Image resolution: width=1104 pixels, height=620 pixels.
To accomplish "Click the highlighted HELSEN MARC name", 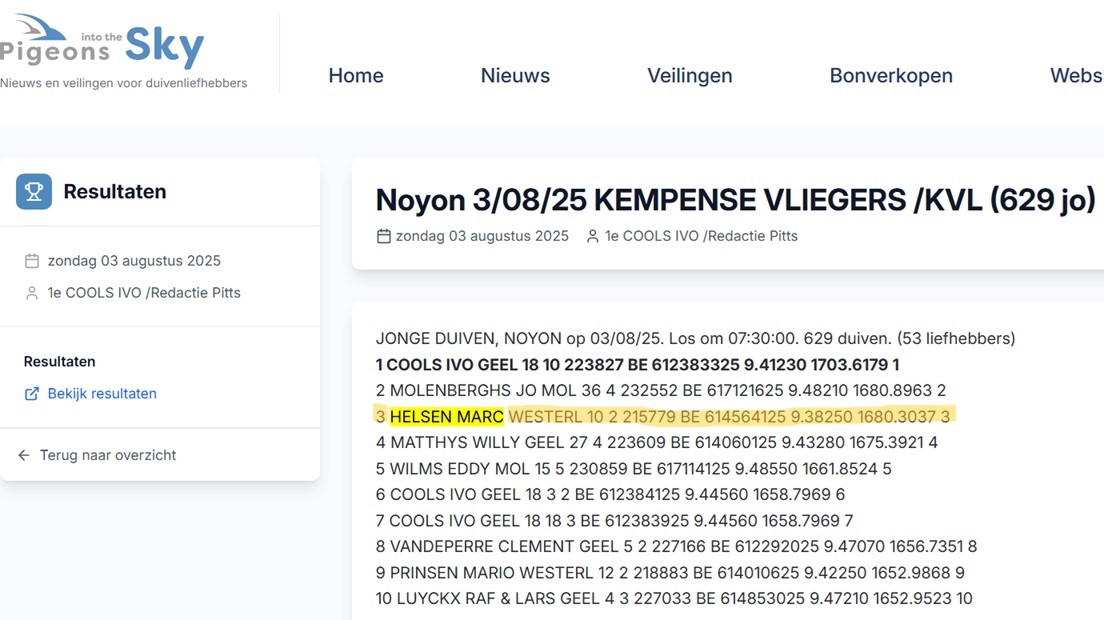I will coord(446,416).
